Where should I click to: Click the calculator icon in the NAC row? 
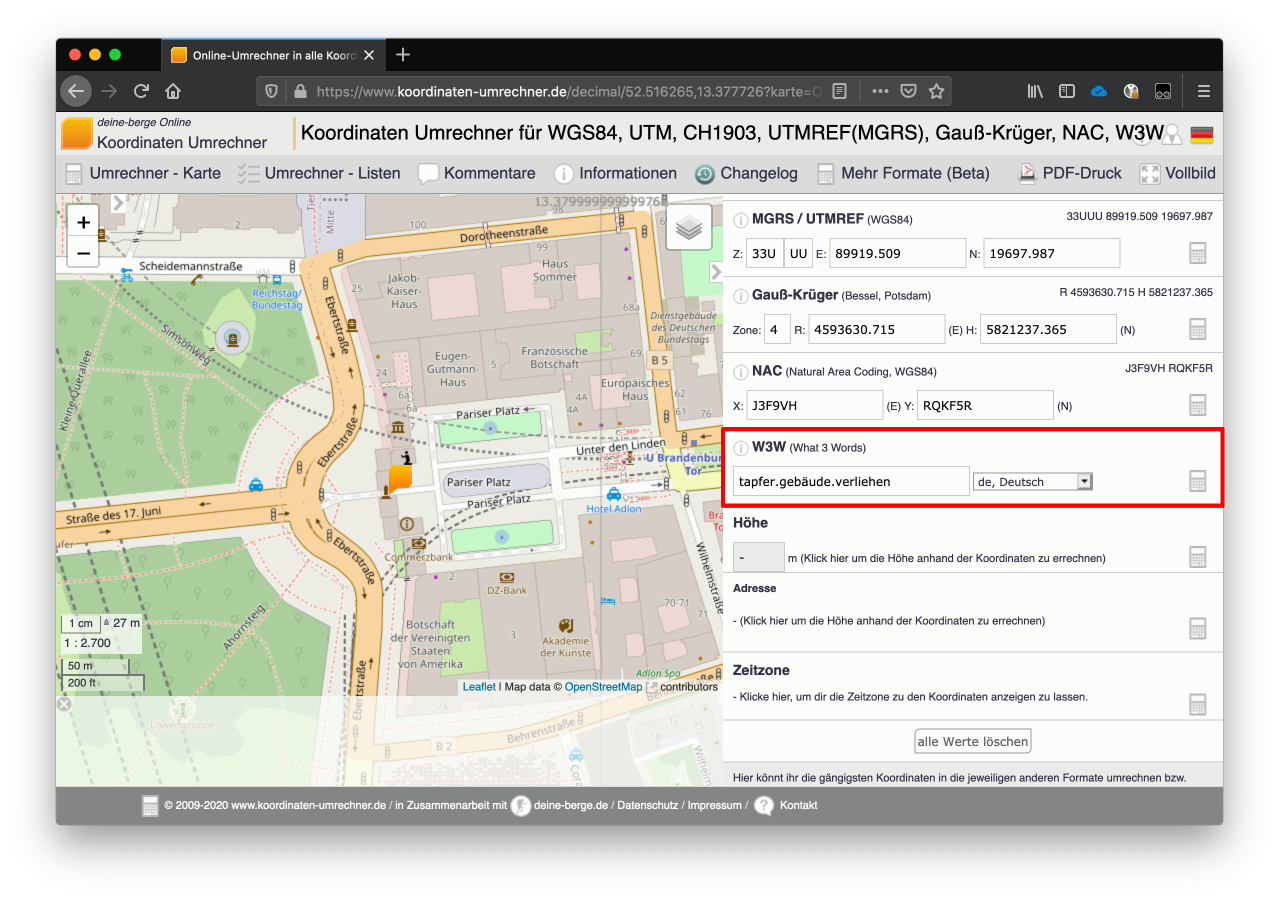(1198, 405)
